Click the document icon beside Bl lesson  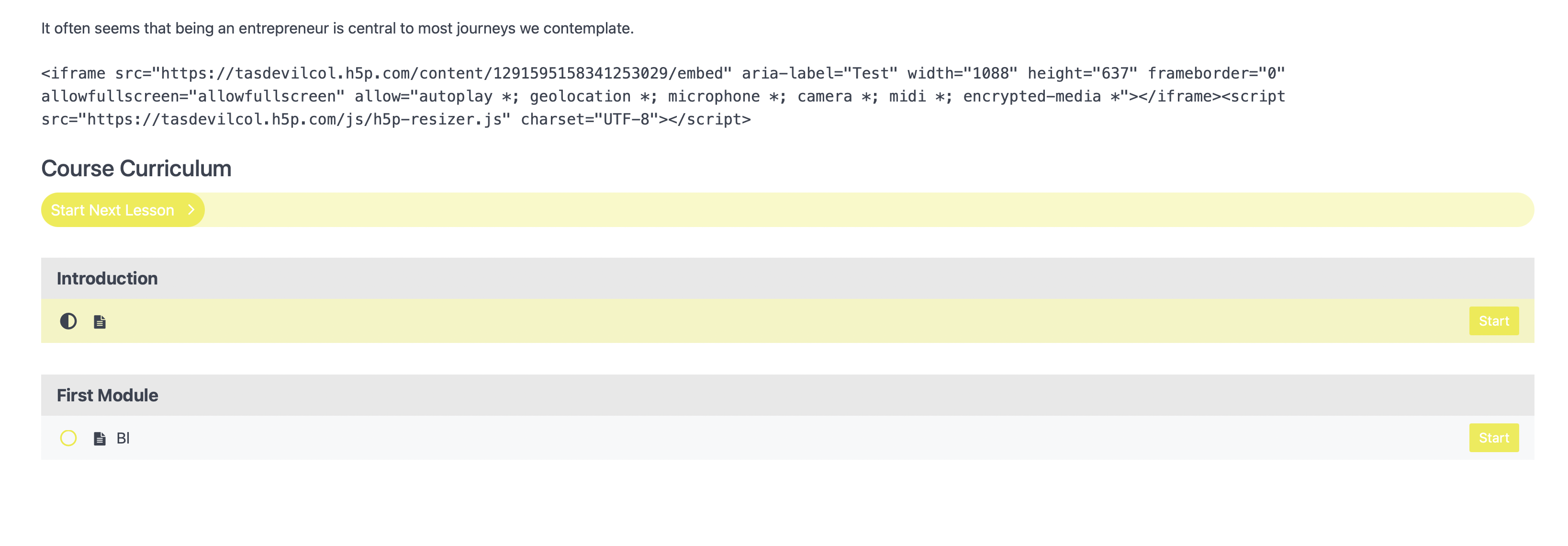[100, 439]
